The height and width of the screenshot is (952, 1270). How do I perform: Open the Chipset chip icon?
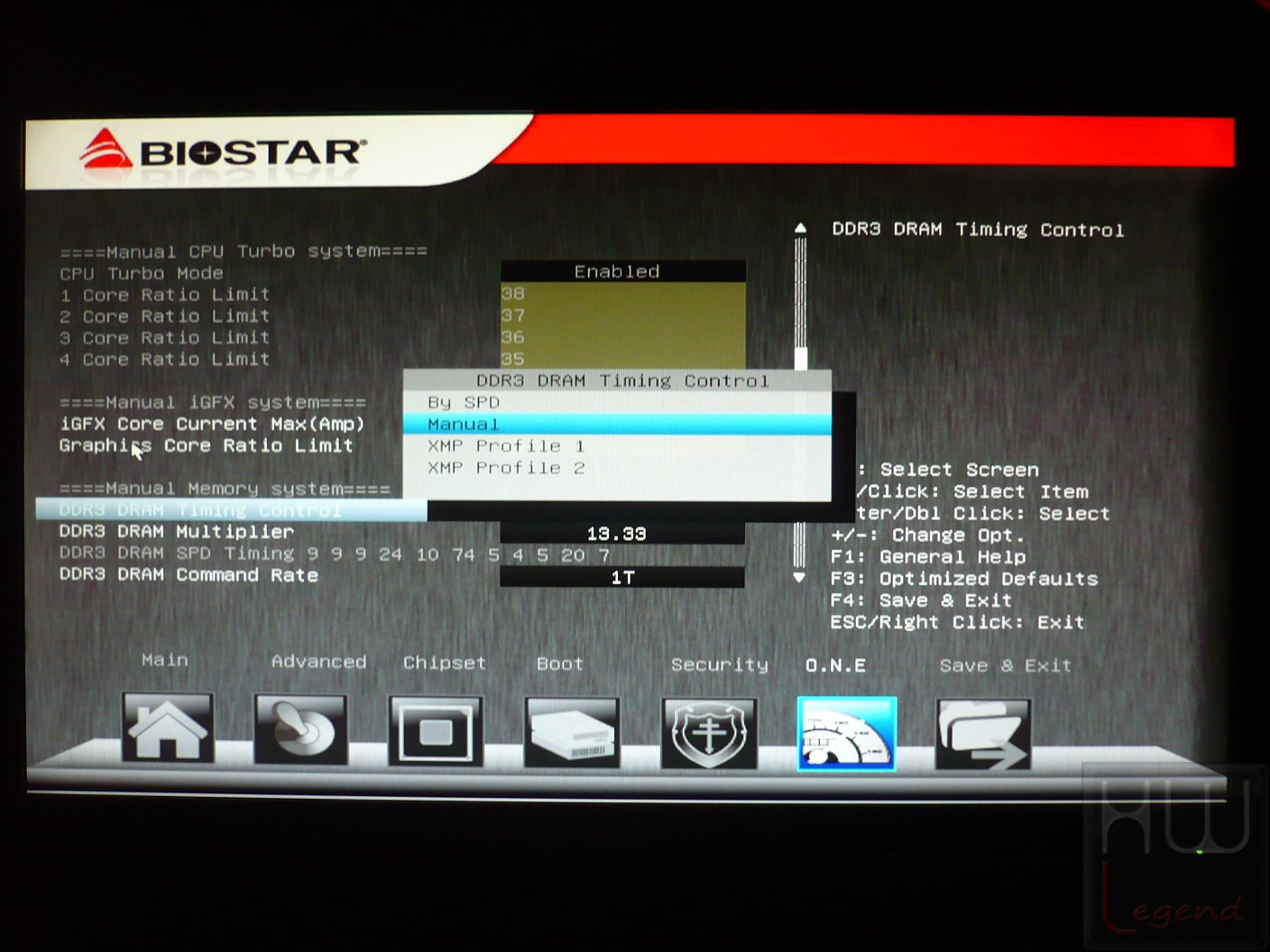tap(436, 731)
